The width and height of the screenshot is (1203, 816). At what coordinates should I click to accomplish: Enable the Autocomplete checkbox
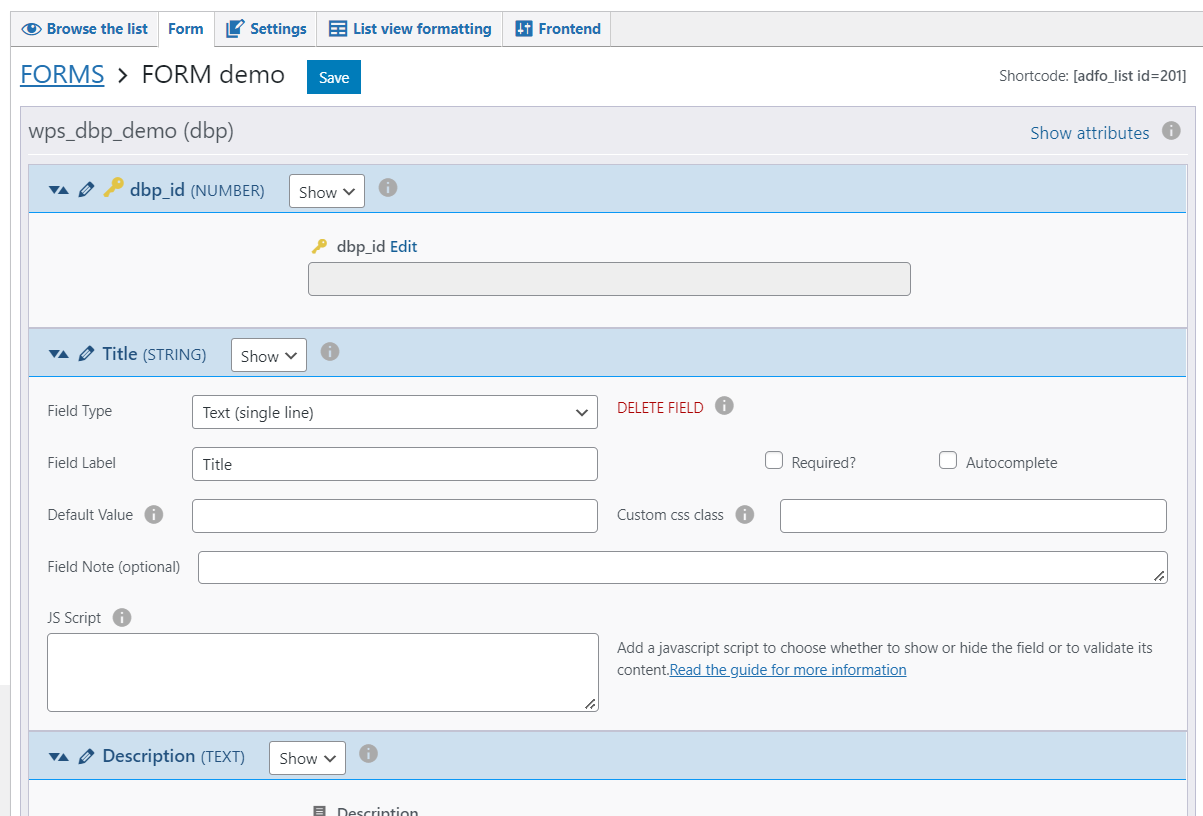click(x=948, y=460)
